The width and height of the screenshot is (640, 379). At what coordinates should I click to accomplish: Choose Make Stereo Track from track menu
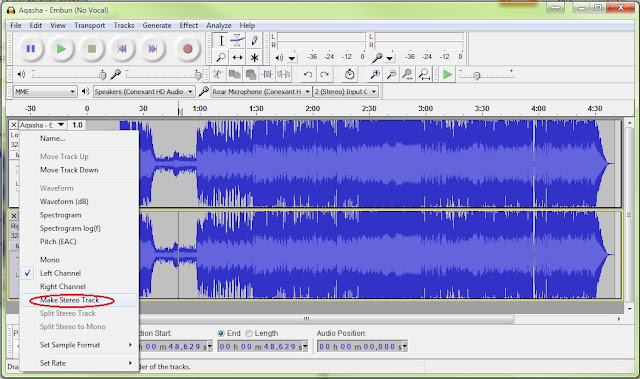click(x=79, y=300)
